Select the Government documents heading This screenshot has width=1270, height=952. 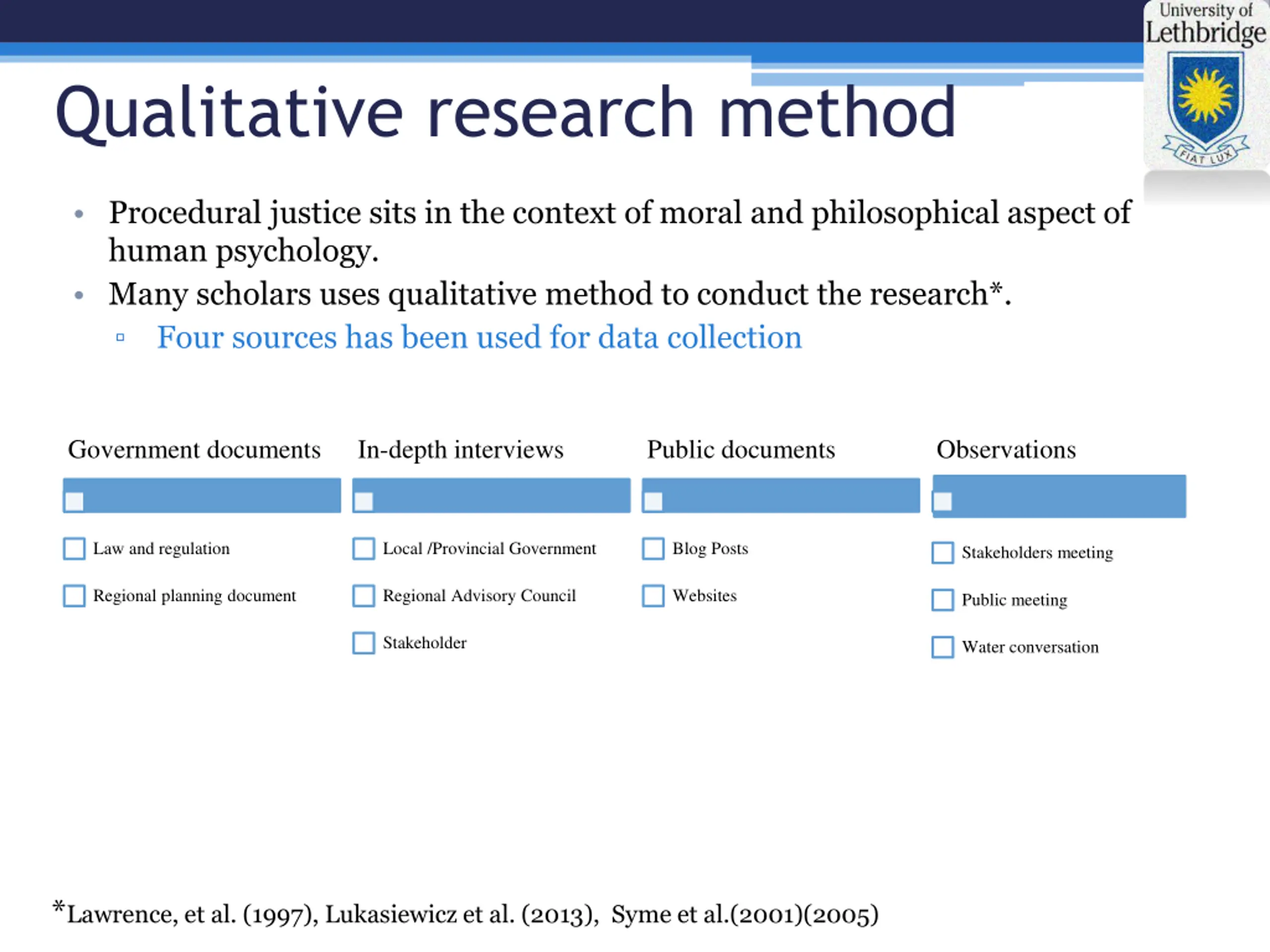pyautogui.click(x=194, y=450)
